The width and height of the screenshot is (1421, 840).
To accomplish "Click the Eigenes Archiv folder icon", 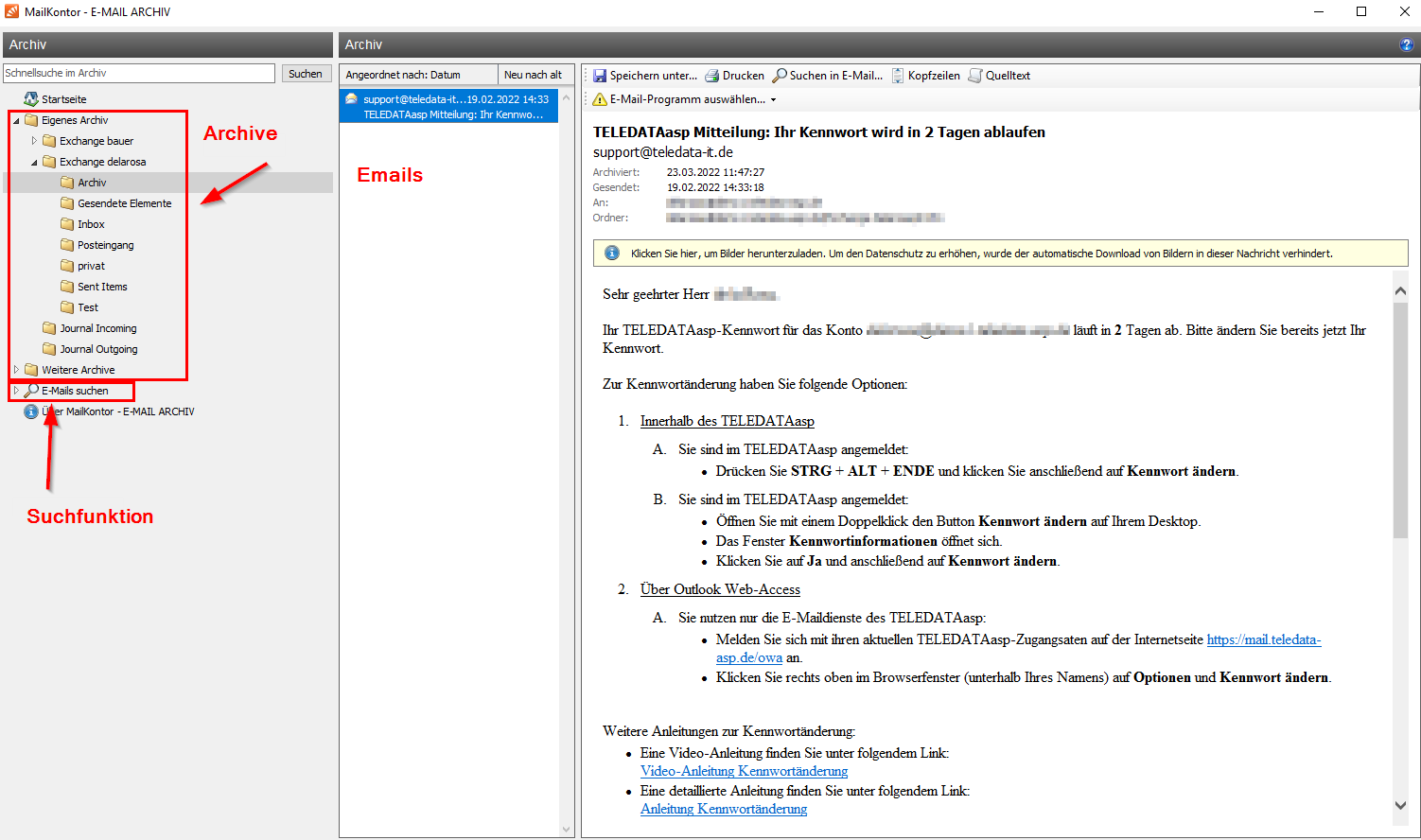I will pyautogui.click(x=31, y=120).
